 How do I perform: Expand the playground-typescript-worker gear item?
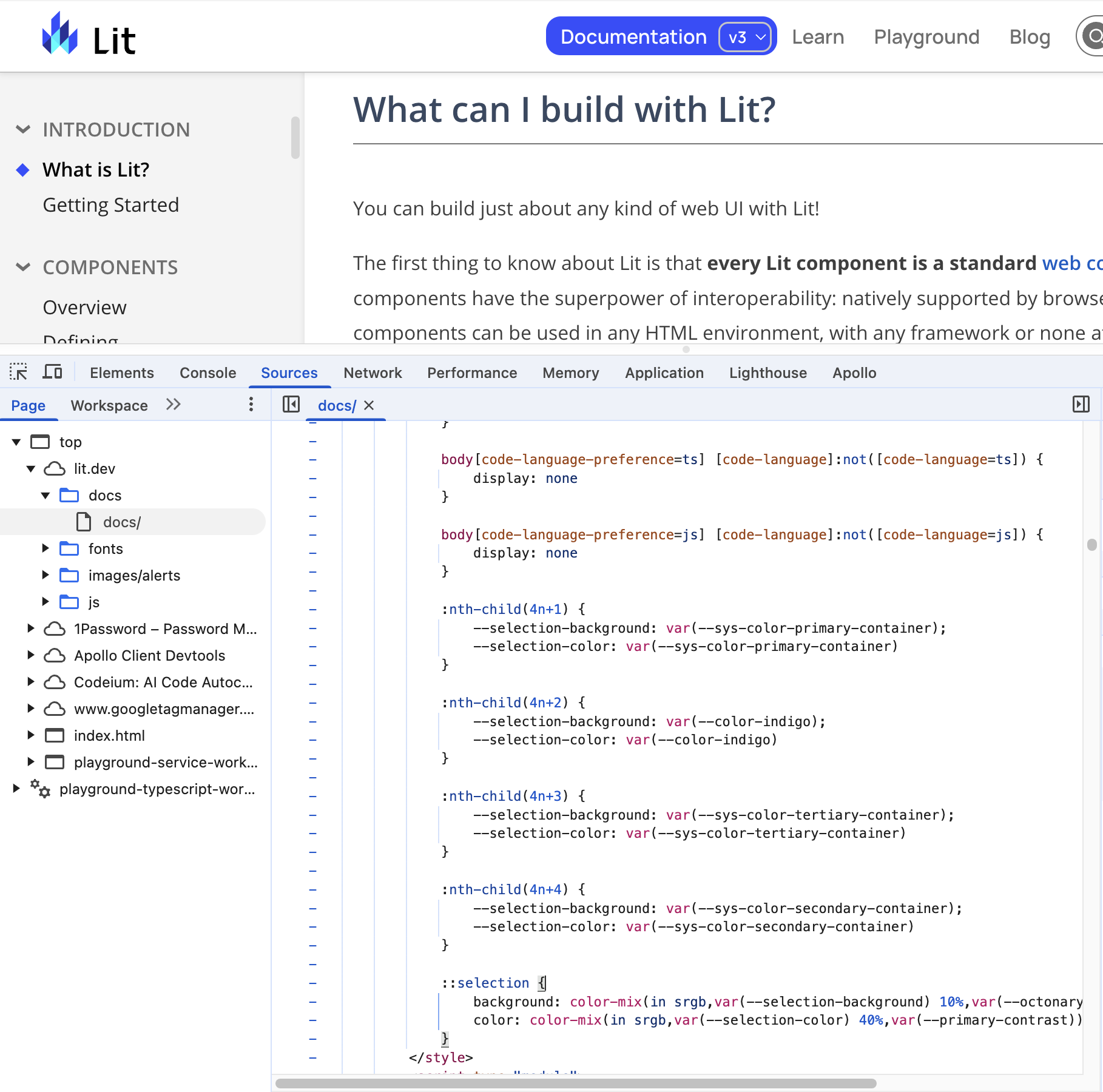pyautogui.click(x=16, y=789)
